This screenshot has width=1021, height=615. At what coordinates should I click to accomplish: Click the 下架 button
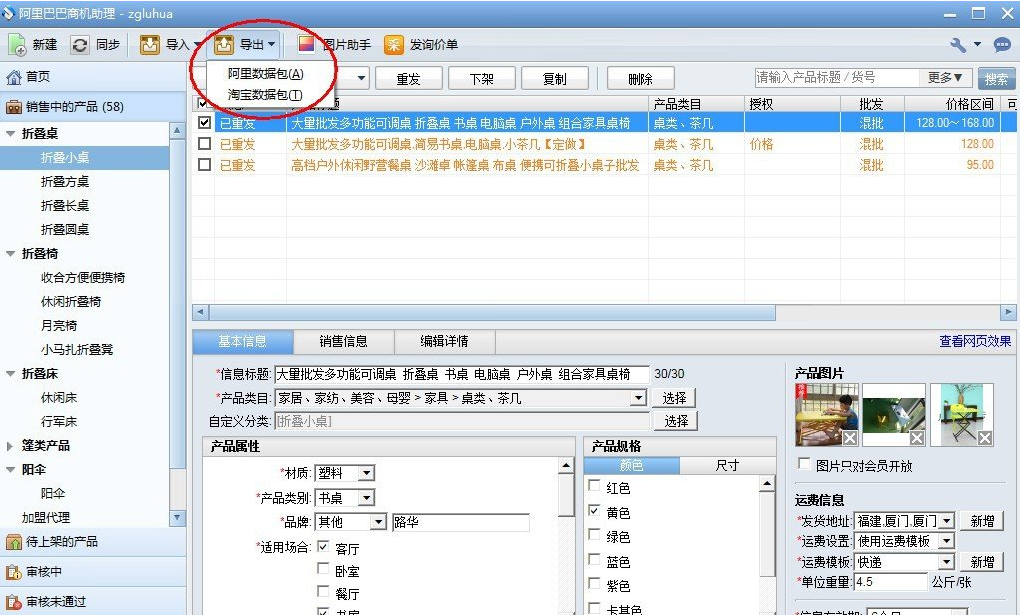coord(481,79)
